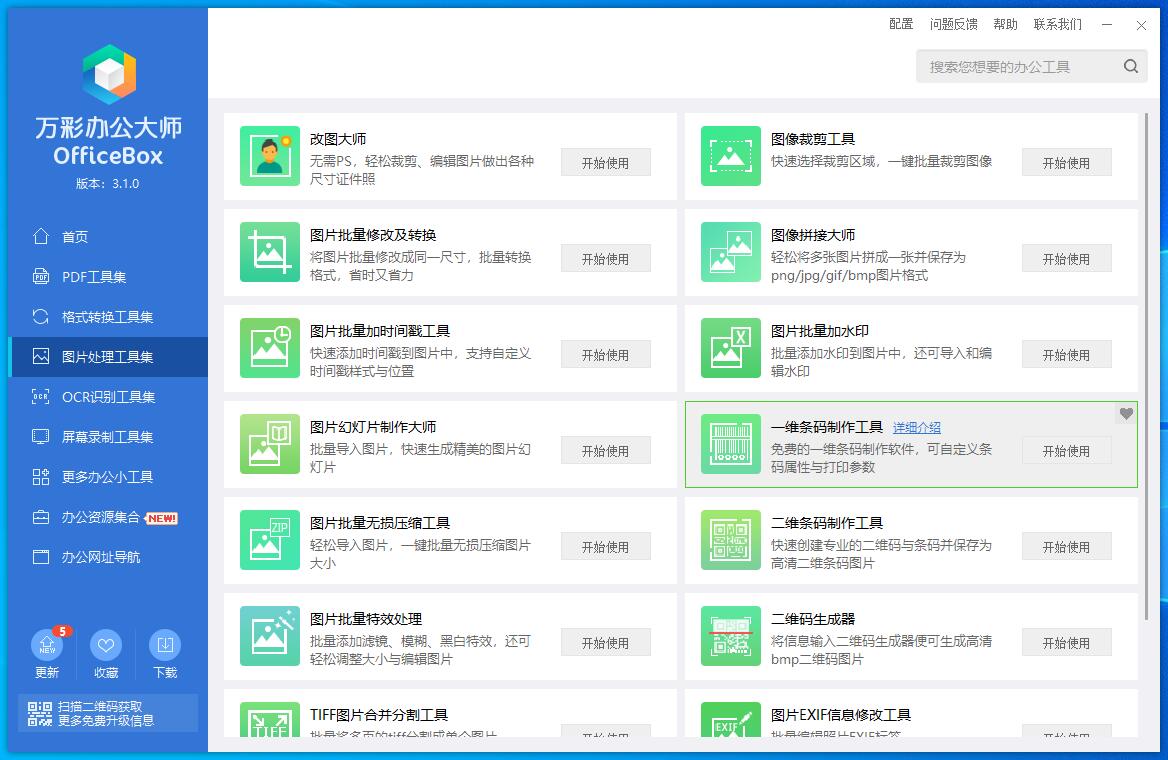This screenshot has width=1168, height=760.
Task: Open the 帮助 menu
Action: click(x=1005, y=24)
